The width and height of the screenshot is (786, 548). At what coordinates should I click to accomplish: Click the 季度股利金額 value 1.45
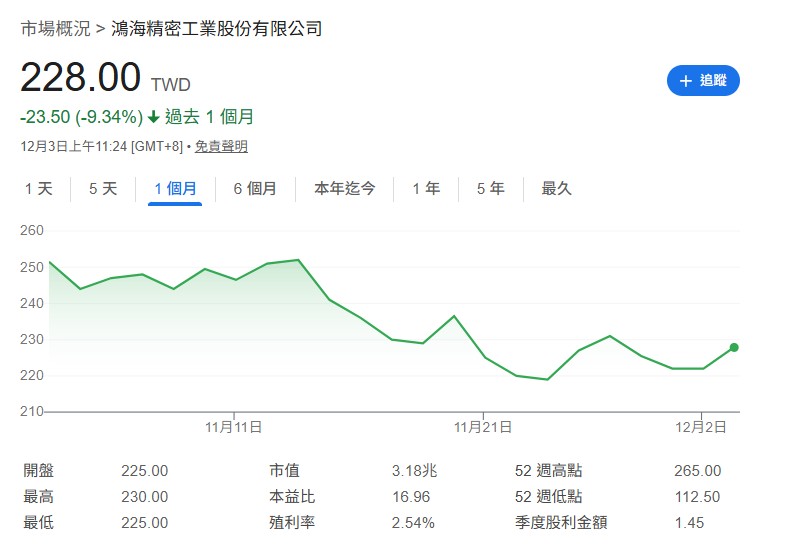[x=689, y=523]
